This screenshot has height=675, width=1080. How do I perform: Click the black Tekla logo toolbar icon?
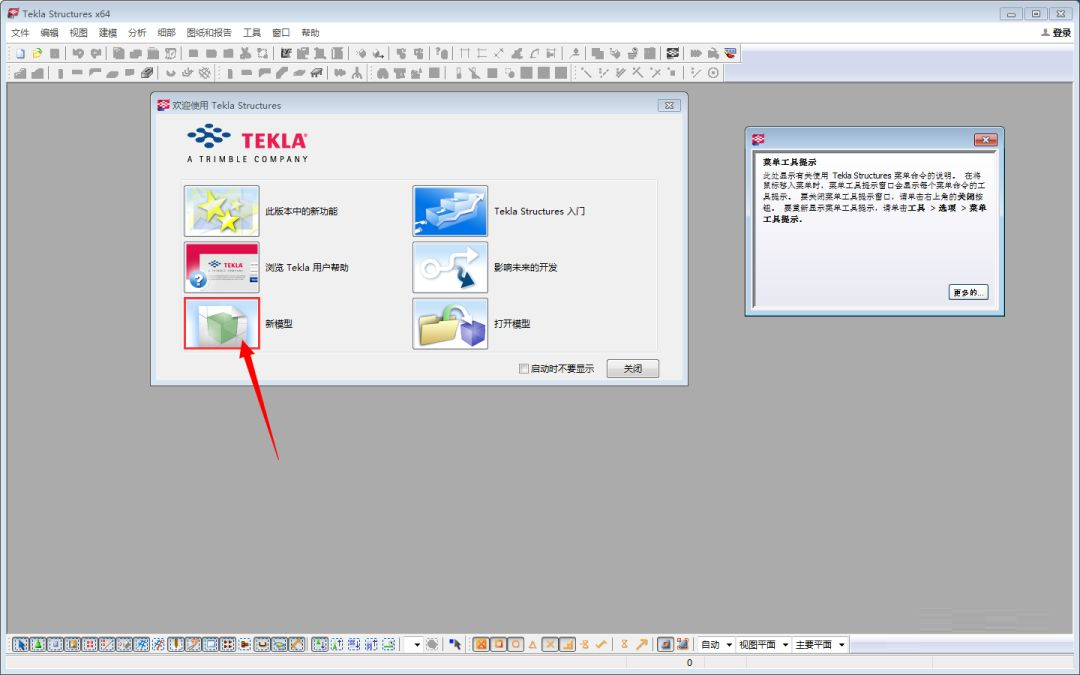click(x=673, y=53)
